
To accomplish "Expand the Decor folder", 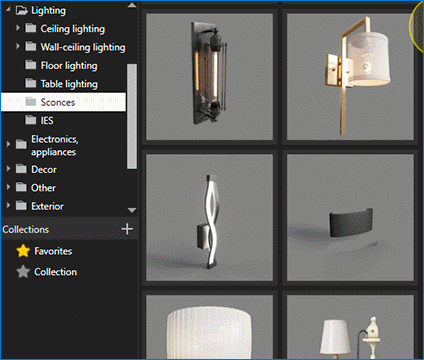I will 8,169.
